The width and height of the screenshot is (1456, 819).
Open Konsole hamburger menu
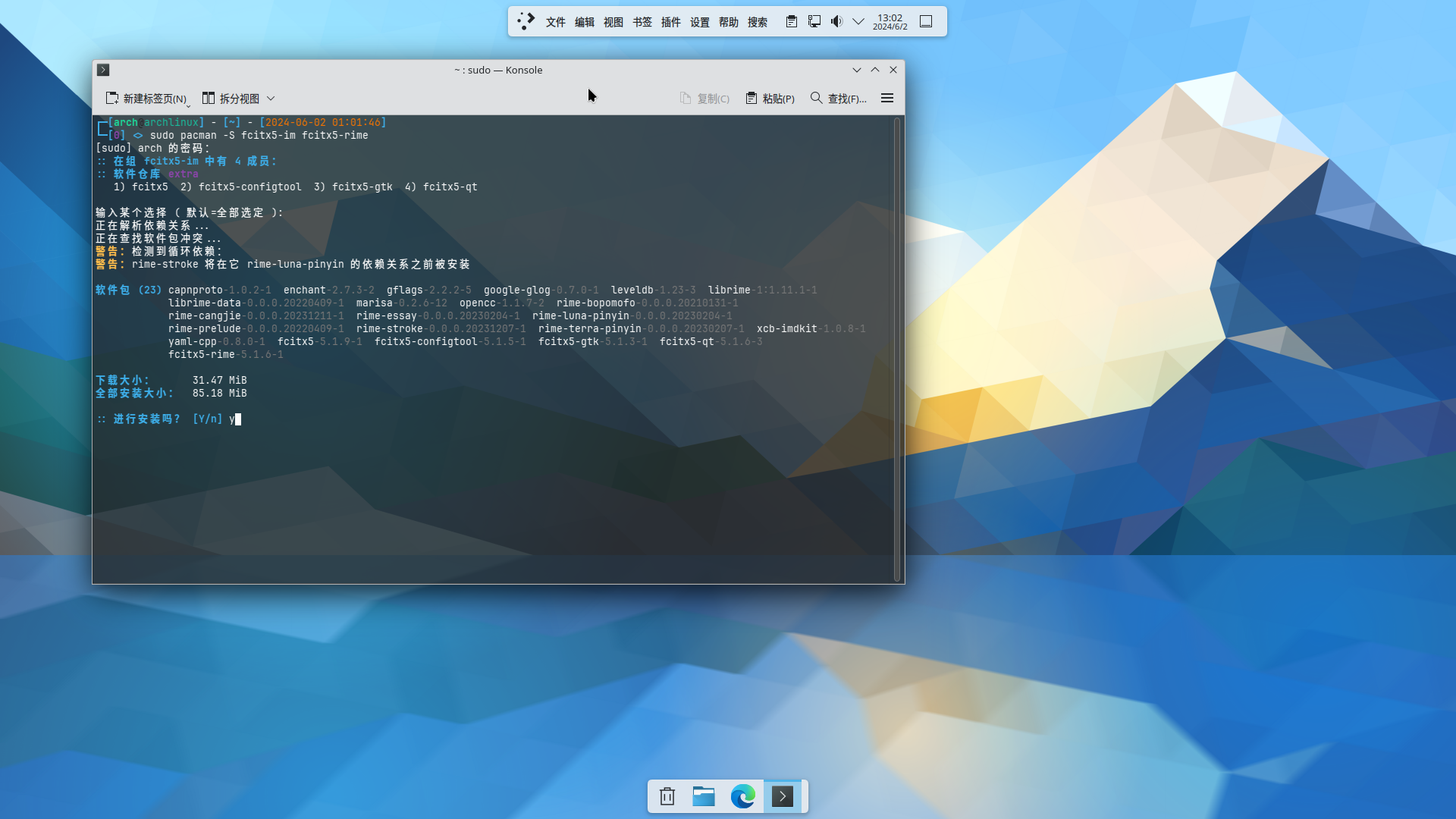886,99
